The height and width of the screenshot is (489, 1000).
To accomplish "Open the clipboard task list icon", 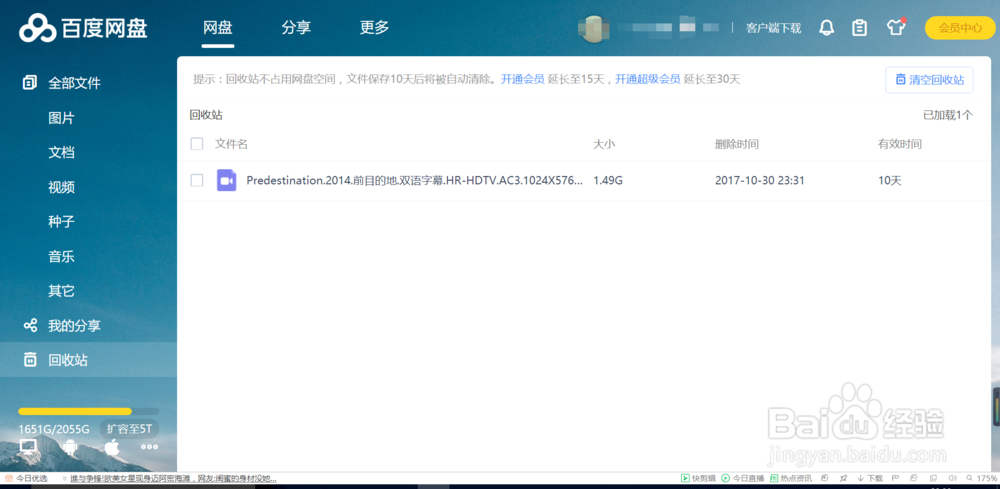I will (x=860, y=27).
